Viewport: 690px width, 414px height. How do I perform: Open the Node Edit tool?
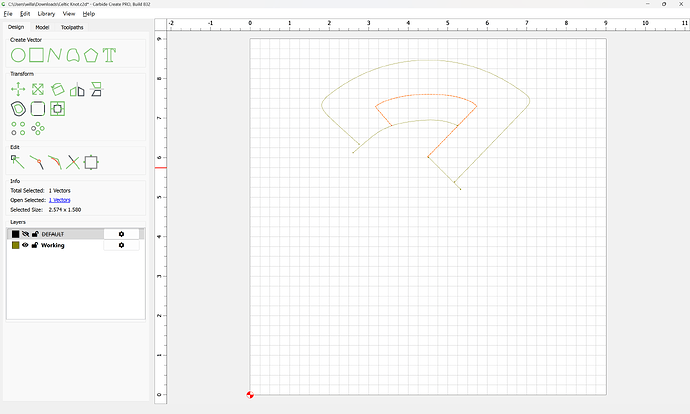click(x=18, y=161)
